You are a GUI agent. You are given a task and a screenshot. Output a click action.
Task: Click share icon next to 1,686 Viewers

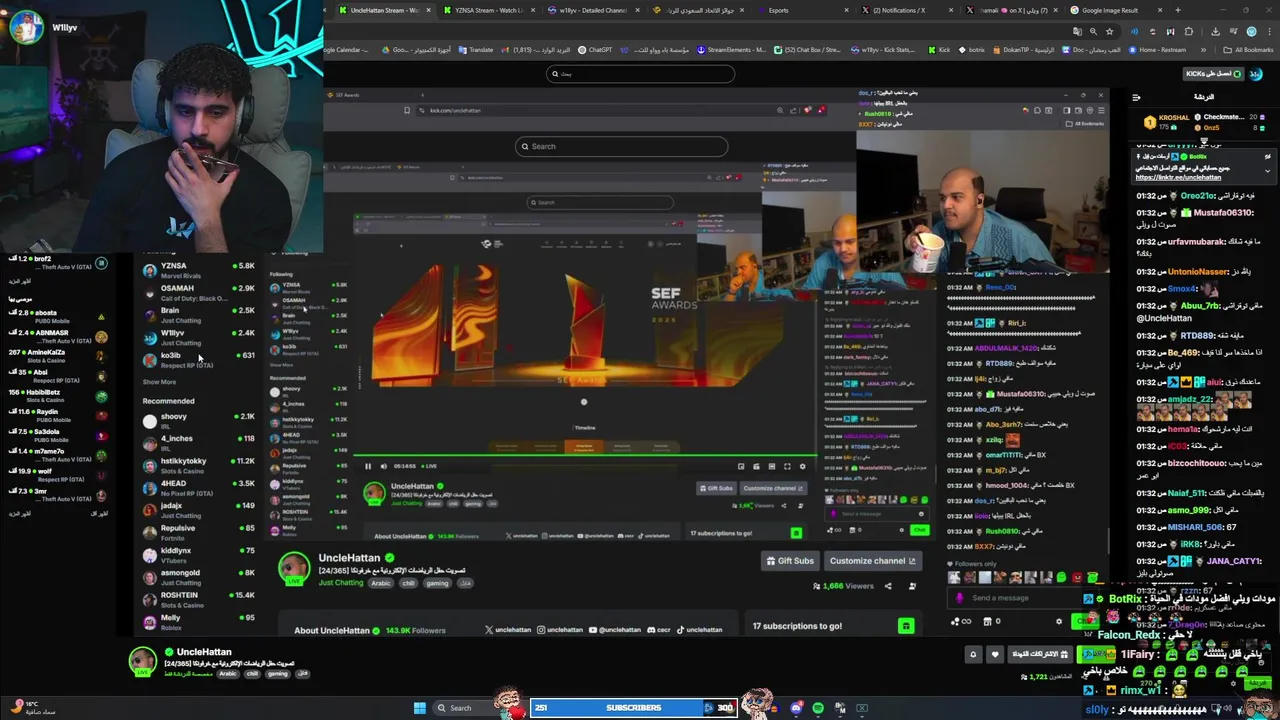(888, 586)
